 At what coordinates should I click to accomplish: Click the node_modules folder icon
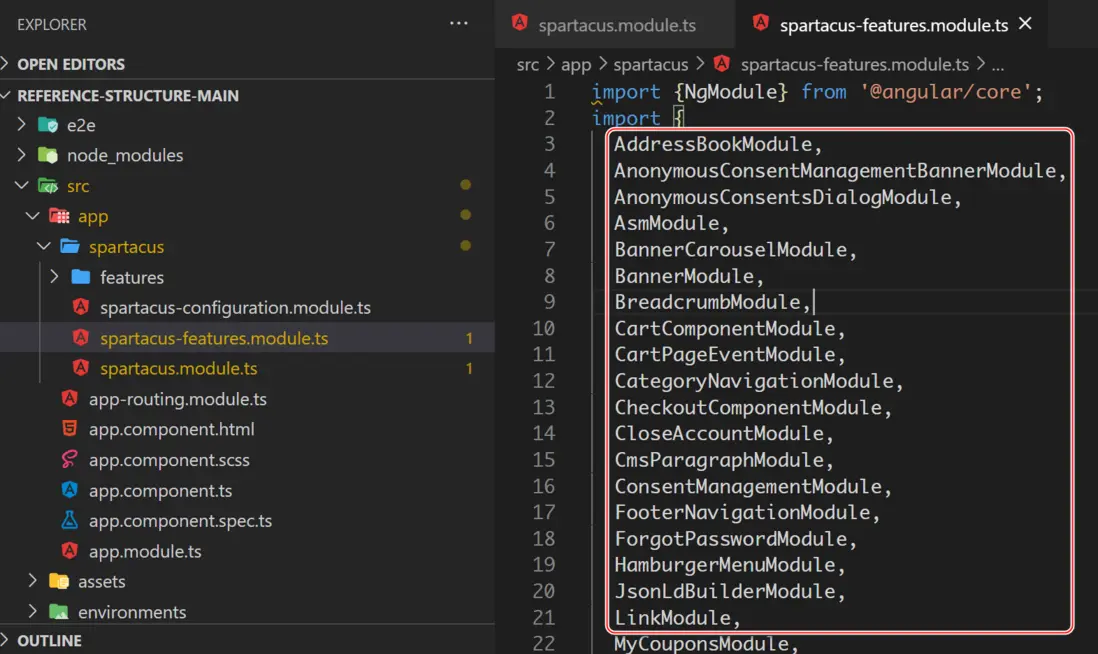[48, 155]
